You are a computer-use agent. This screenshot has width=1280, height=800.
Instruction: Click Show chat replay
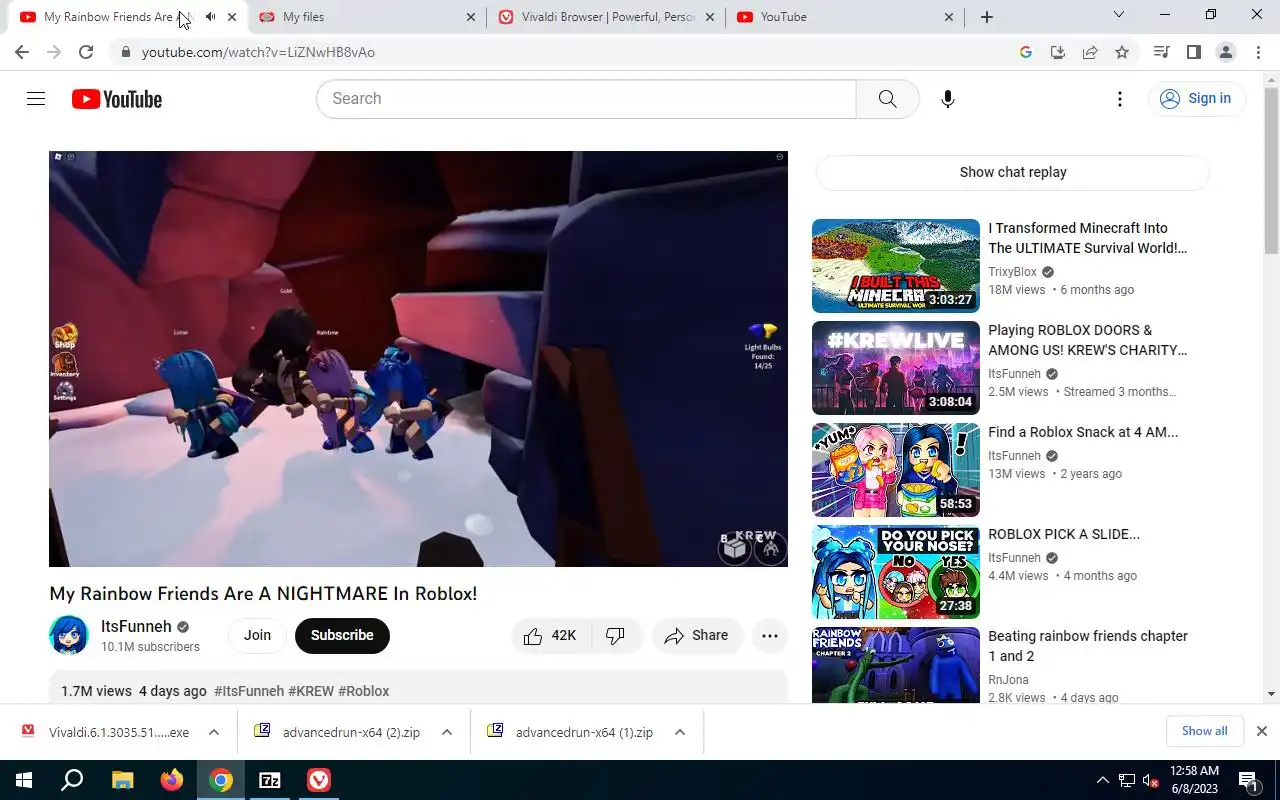click(x=1013, y=172)
